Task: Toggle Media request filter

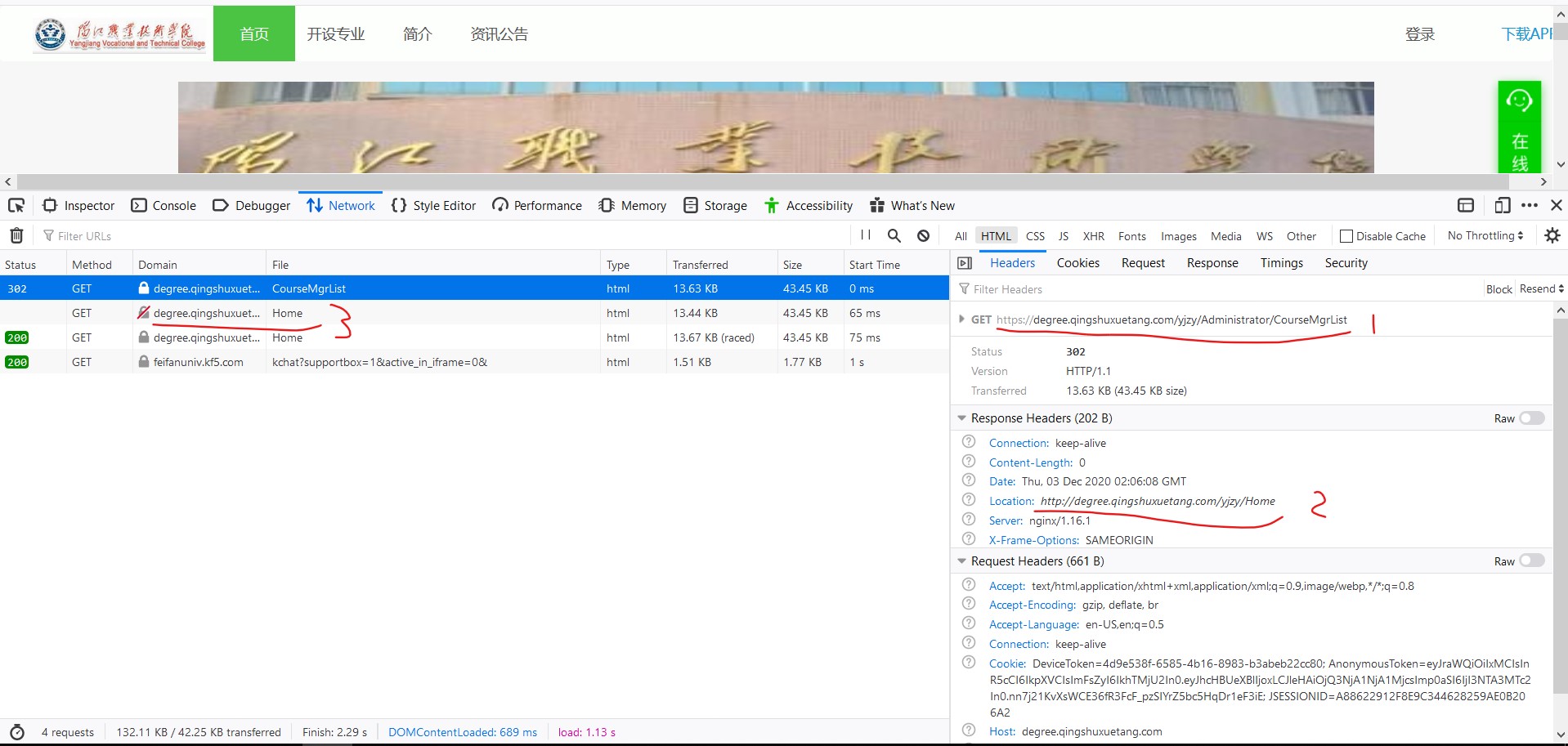Action: (1225, 236)
